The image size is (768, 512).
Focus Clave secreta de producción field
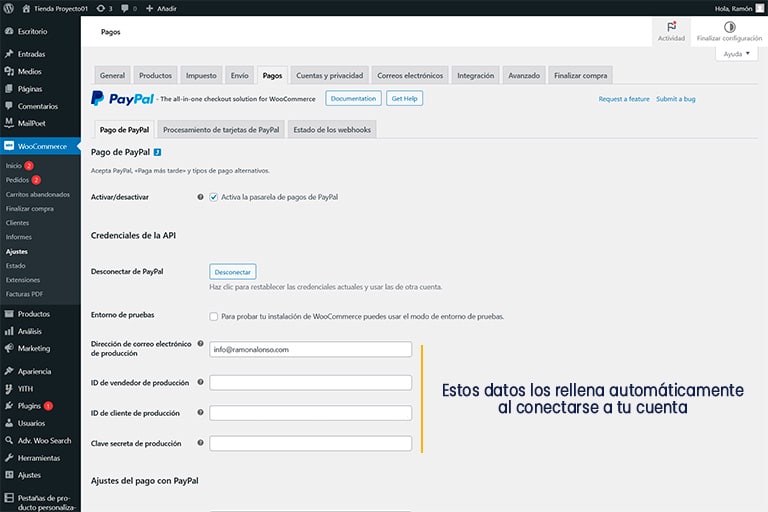point(311,443)
